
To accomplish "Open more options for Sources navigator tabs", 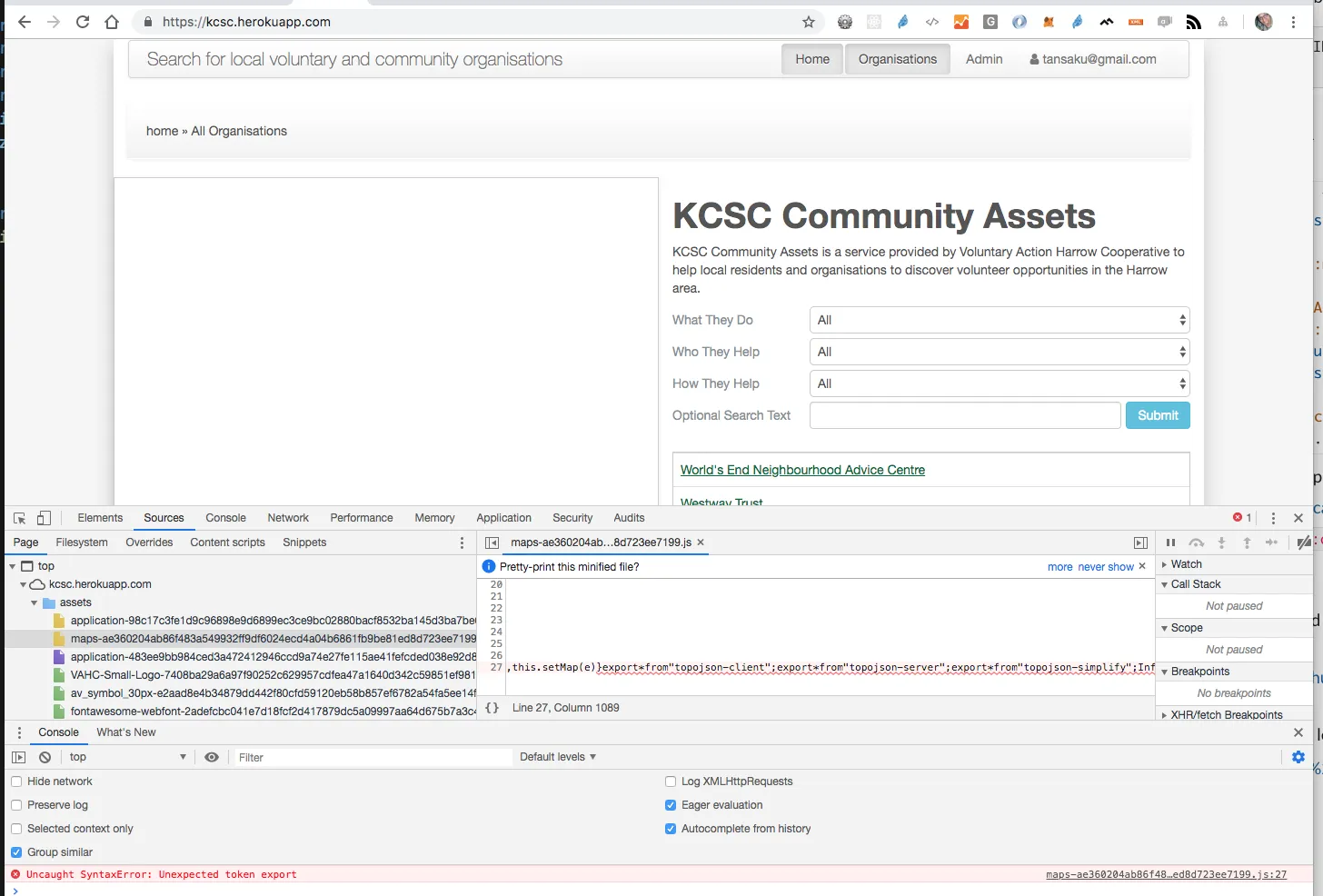I will point(462,543).
